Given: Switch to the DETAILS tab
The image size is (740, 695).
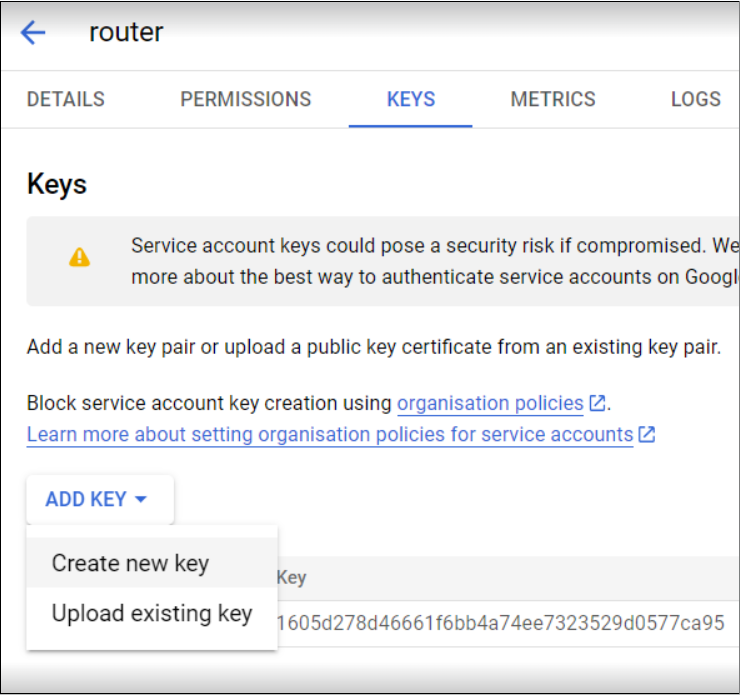Looking at the screenshot, I should pyautogui.click(x=66, y=100).
